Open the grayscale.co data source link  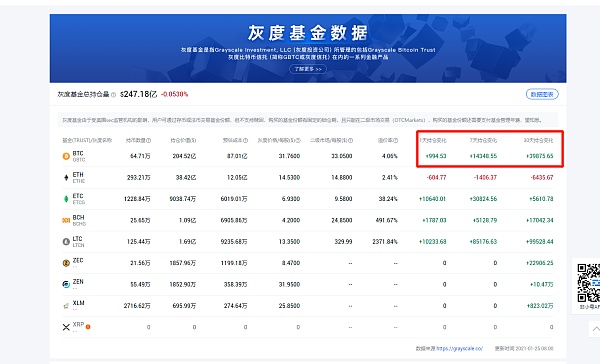tap(460, 348)
